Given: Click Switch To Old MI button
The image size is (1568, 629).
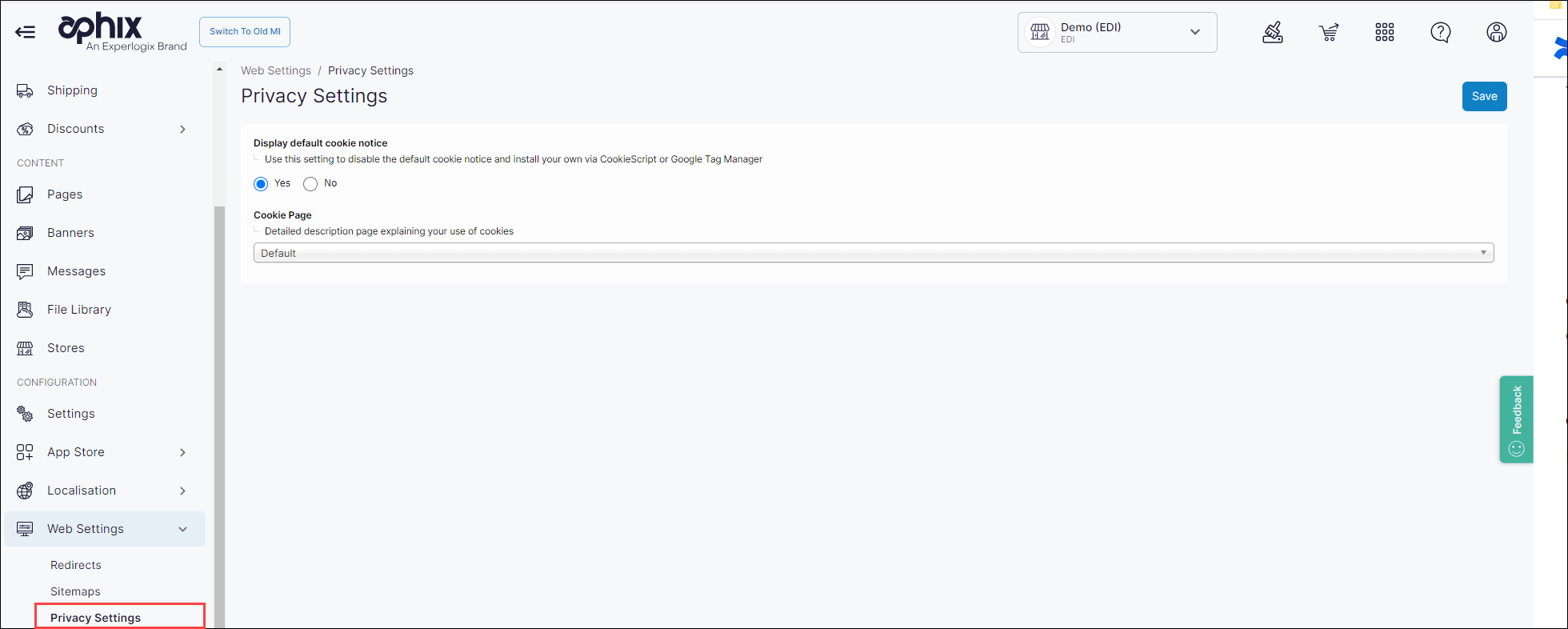Looking at the screenshot, I should pyautogui.click(x=245, y=32).
